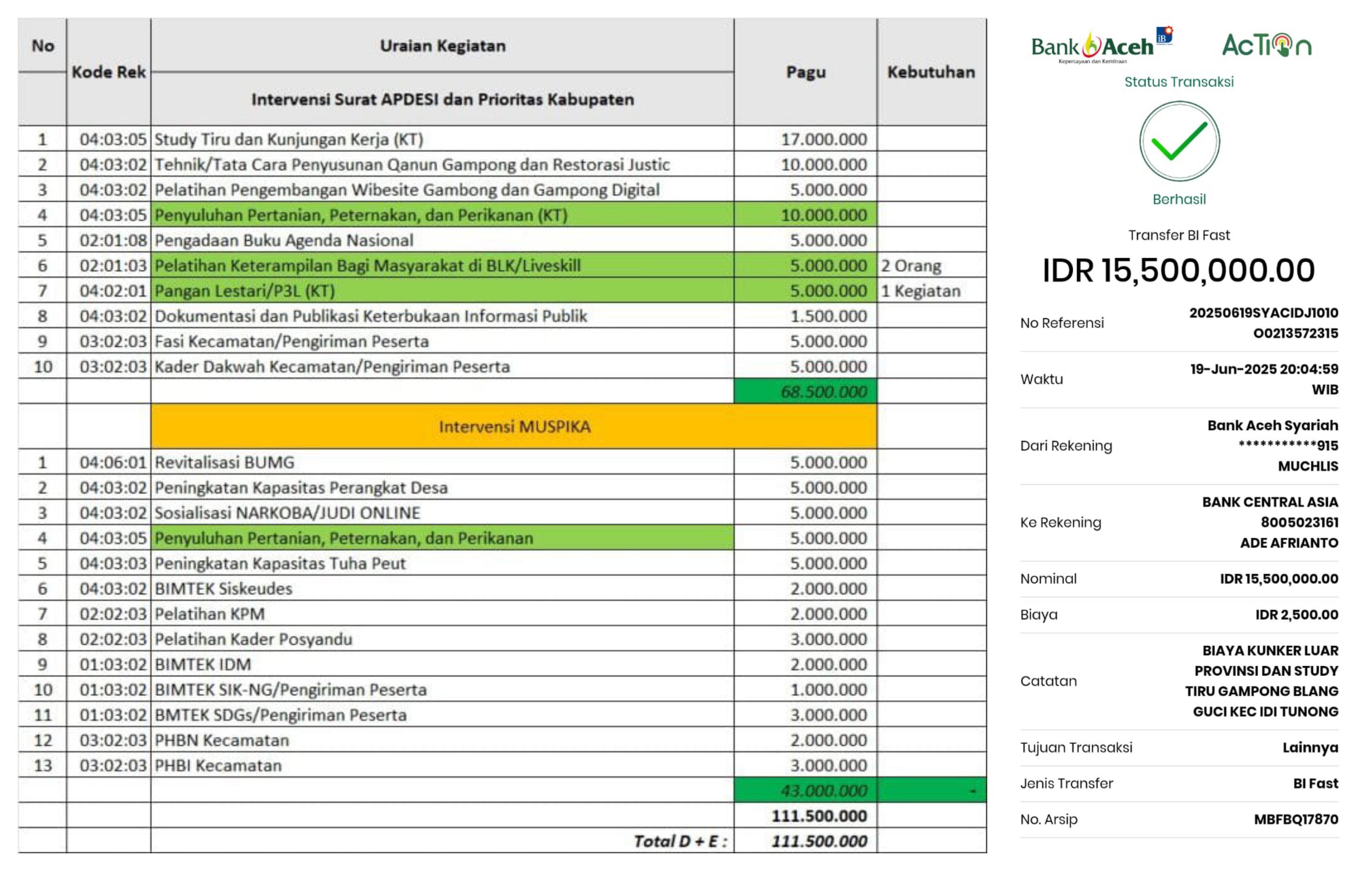The width and height of the screenshot is (1372, 871).
Task: Select 'Sosialisasi NARKOBA/JUDI ONLINE' cell
Action: [442, 513]
